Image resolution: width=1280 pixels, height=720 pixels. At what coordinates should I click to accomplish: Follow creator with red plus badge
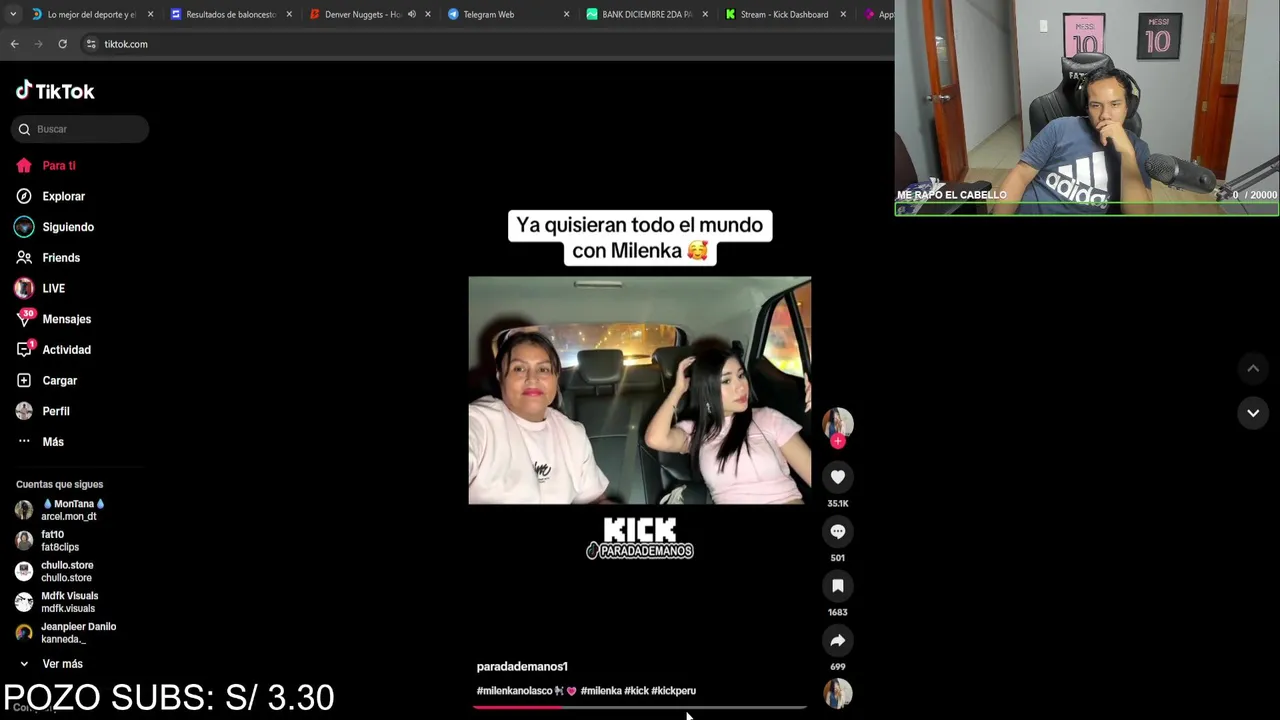[838, 441]
